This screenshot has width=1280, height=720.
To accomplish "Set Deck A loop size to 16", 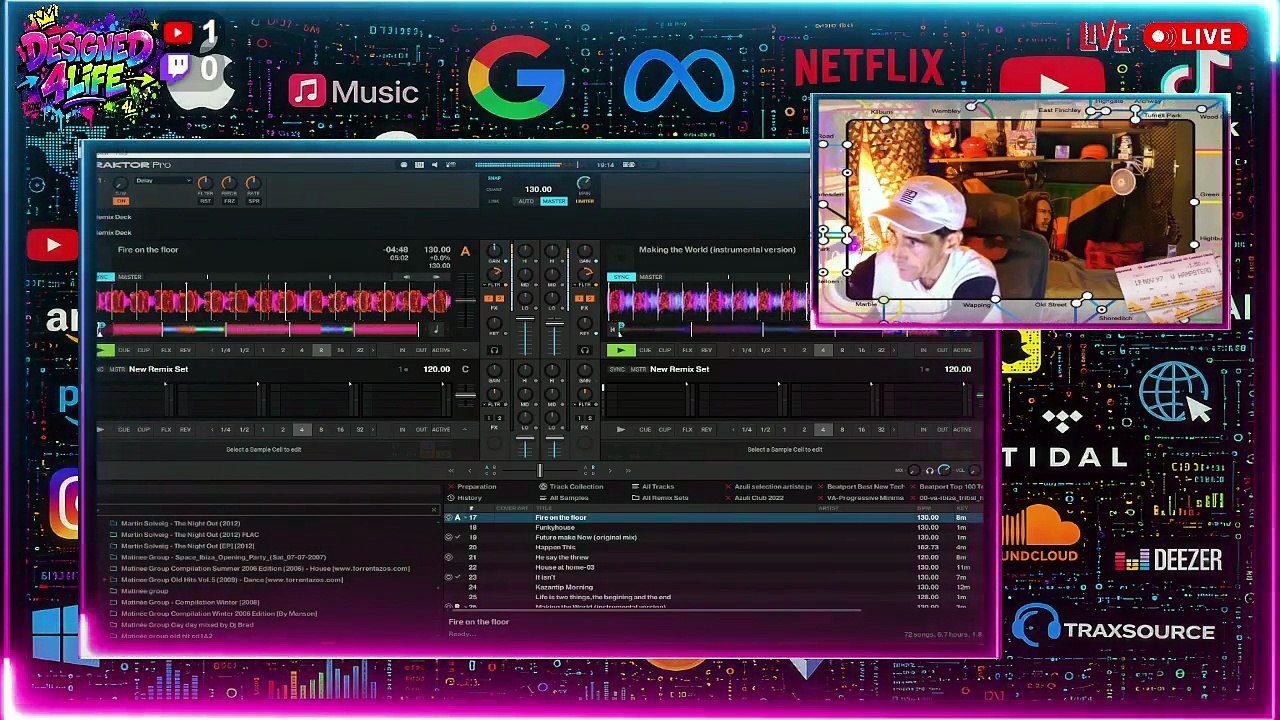I will point(340,350).
